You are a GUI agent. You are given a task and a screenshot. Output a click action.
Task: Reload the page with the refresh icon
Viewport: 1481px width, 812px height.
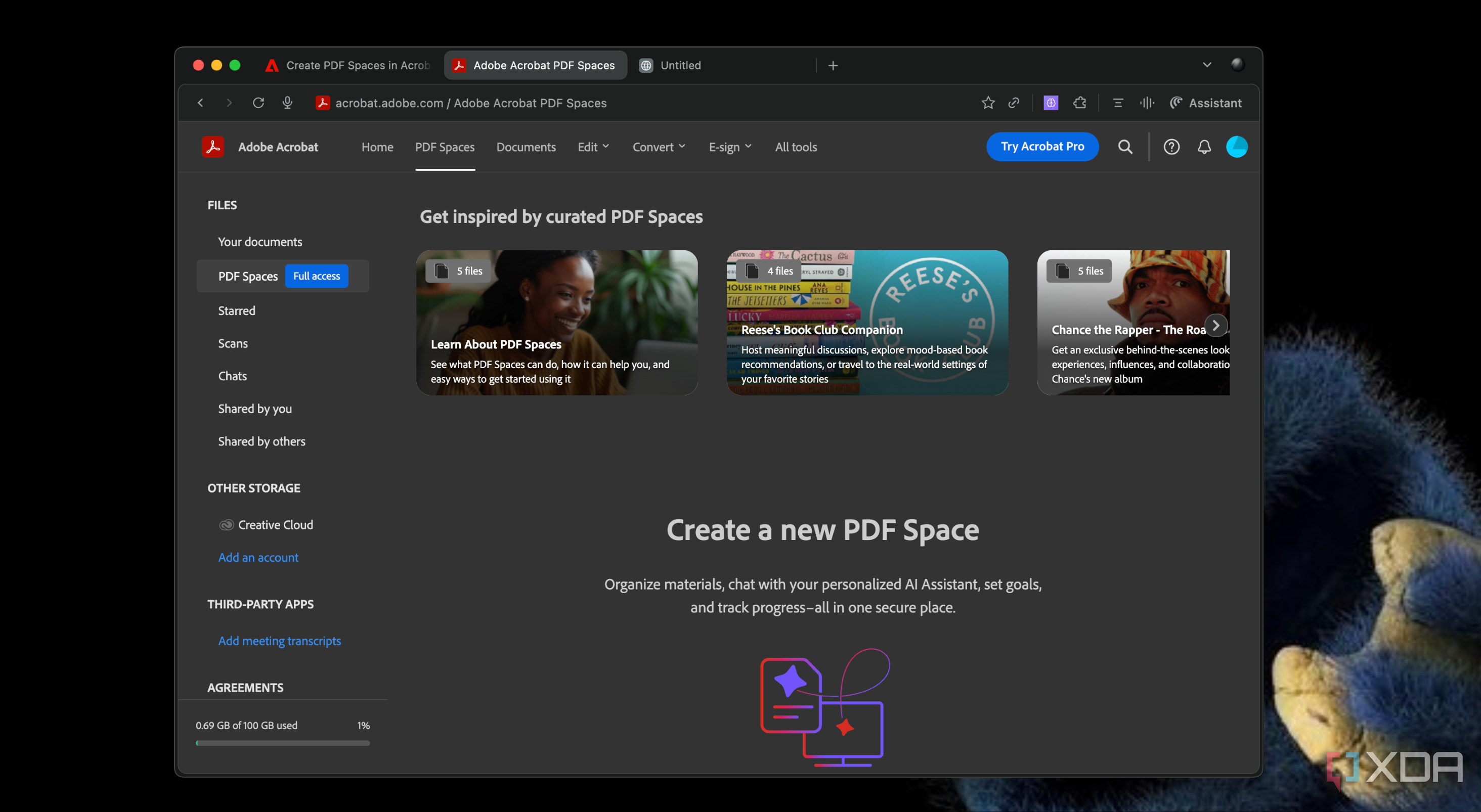(258, 103)
